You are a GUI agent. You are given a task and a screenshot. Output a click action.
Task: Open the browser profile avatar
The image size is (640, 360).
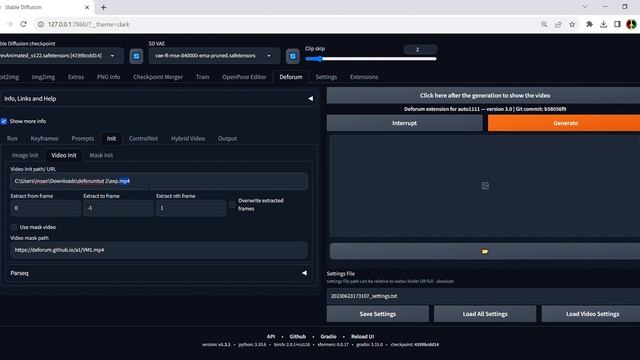pos(631,24)
